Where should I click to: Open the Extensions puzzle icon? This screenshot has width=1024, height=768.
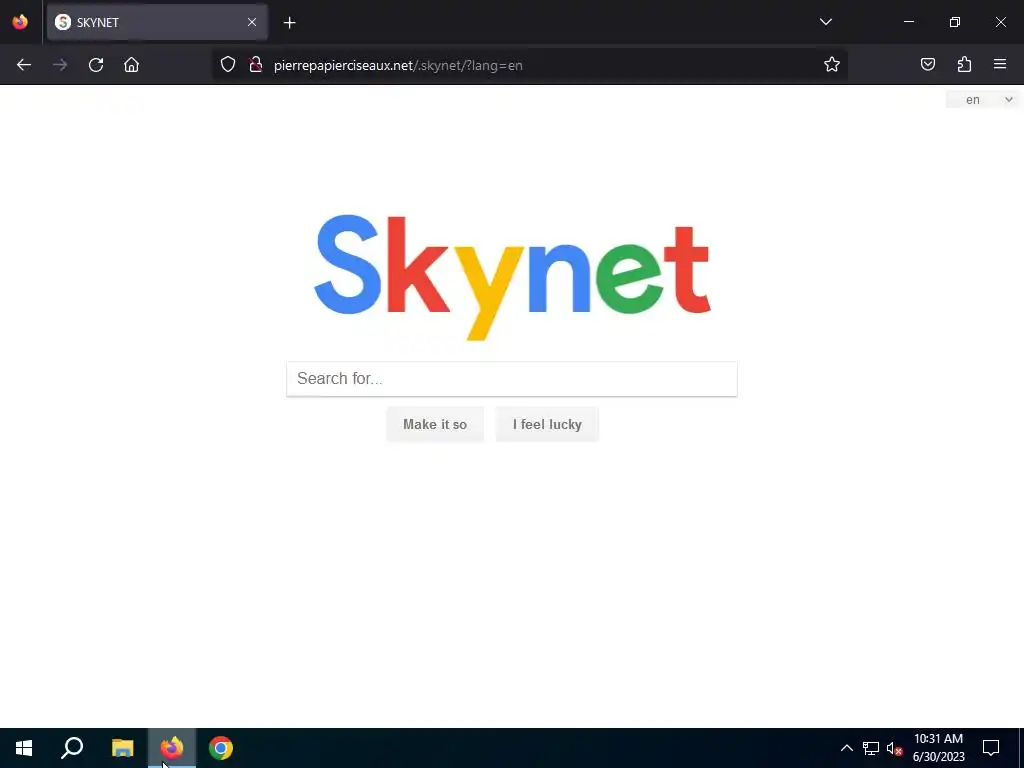click(964, 65)
